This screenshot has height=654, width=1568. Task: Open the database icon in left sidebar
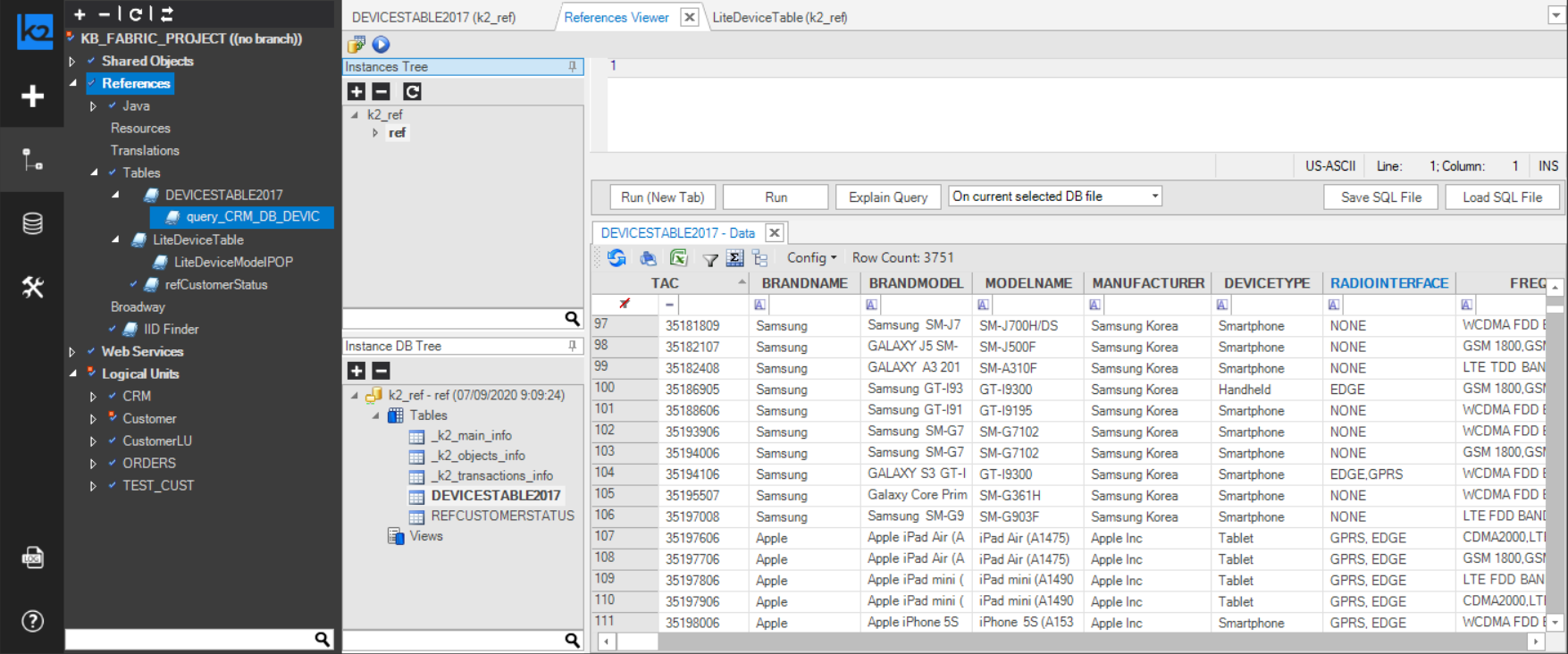pyautogui.click(x=32, y=223)
